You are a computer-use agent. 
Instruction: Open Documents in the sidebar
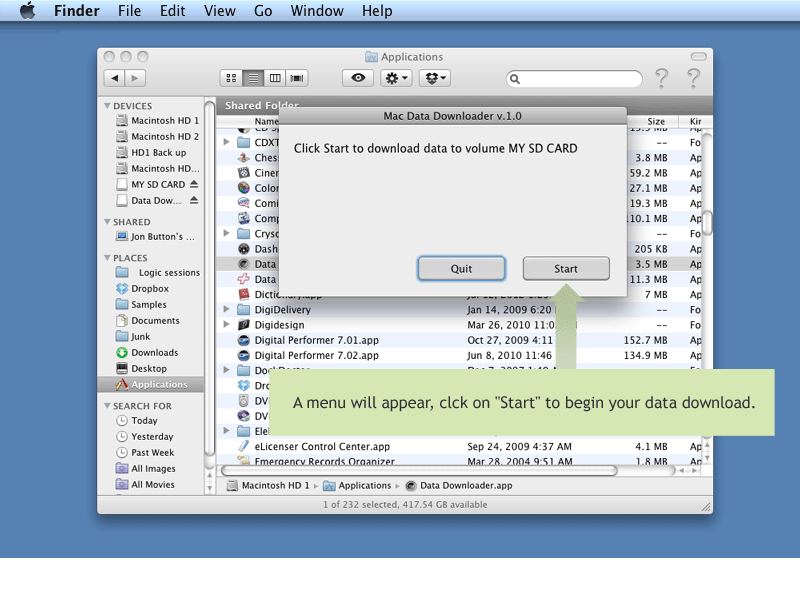point(147,320)
